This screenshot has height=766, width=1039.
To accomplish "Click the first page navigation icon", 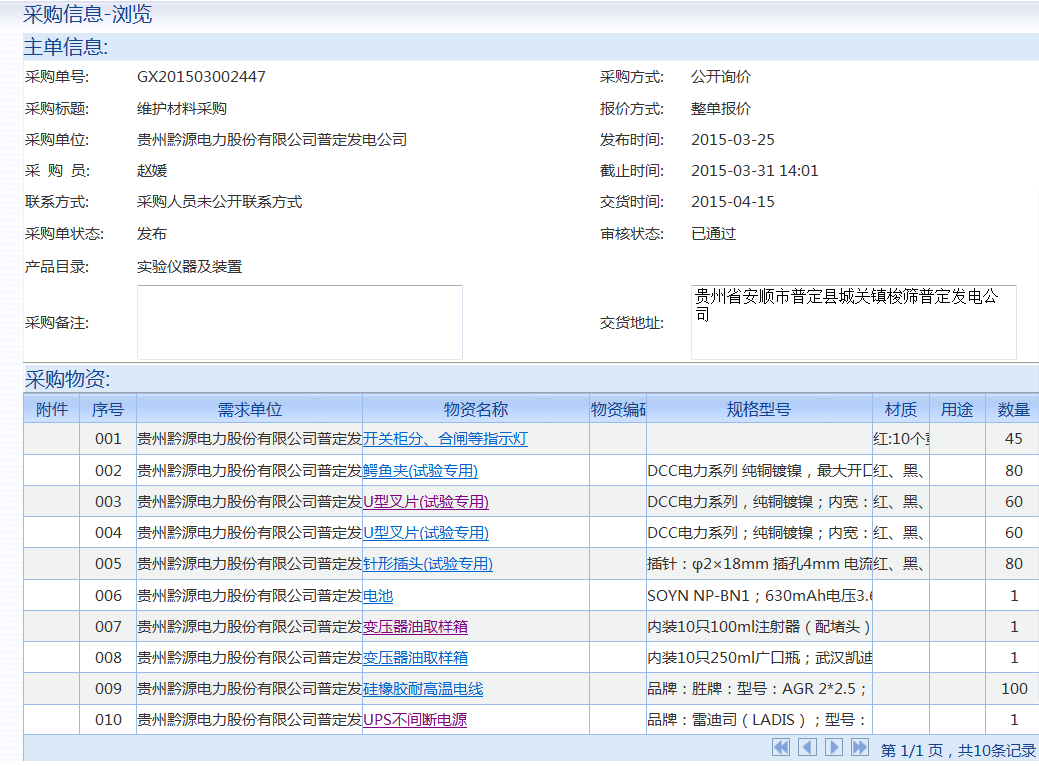I will (781, 746).
